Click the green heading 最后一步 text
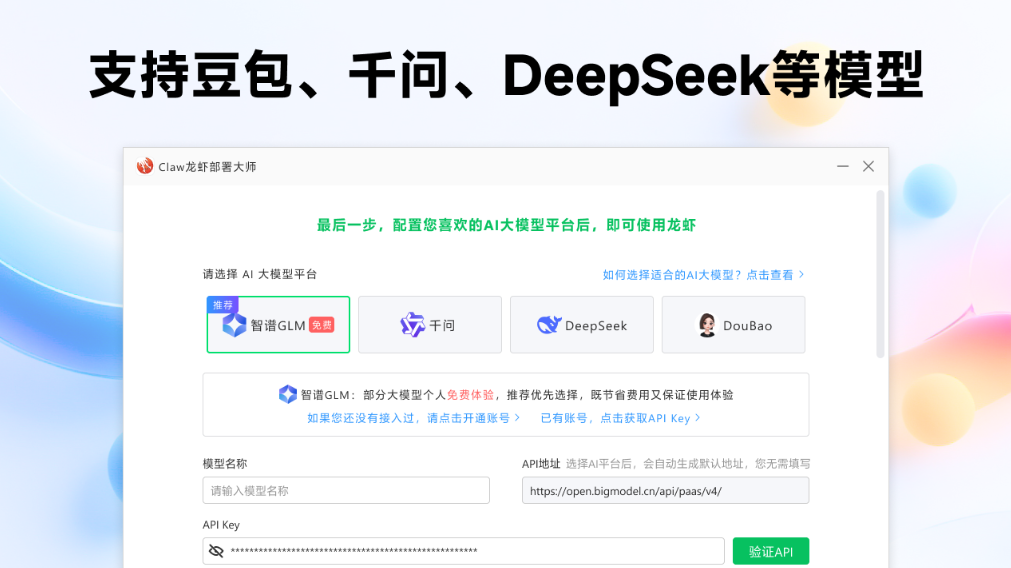Screen dimensions: 1011x568 (506, 225)
